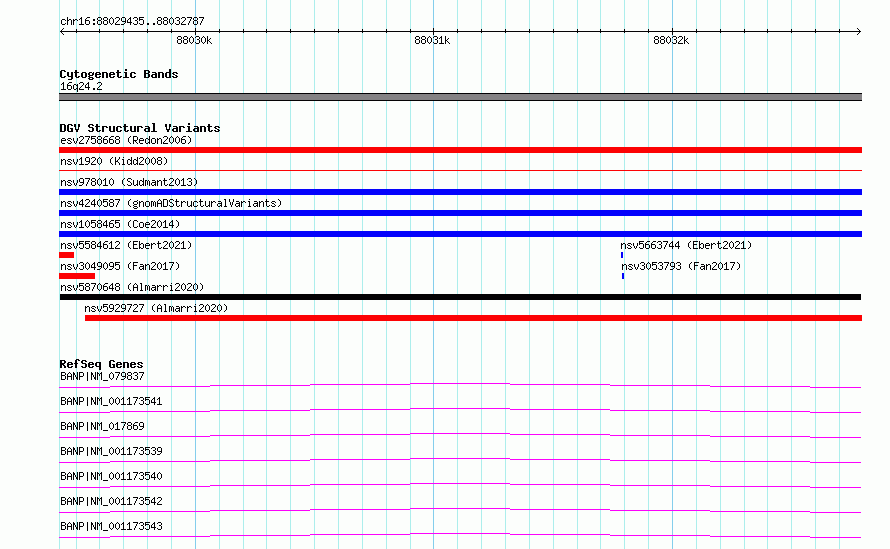
Task: Open transcript BANP|NM_001173539 label
Action: coord(111,451)
